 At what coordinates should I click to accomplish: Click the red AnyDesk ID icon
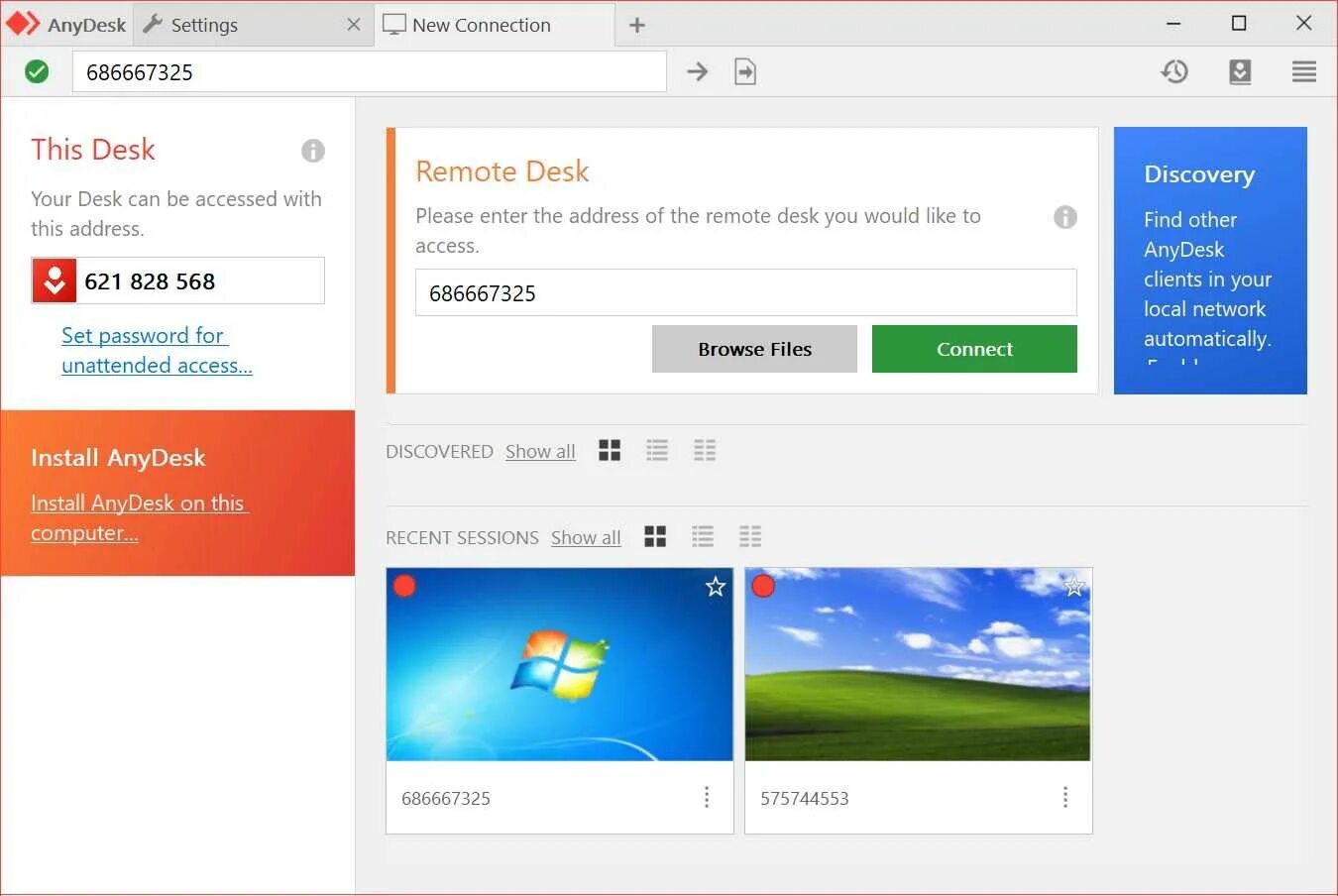coord(55,280)
